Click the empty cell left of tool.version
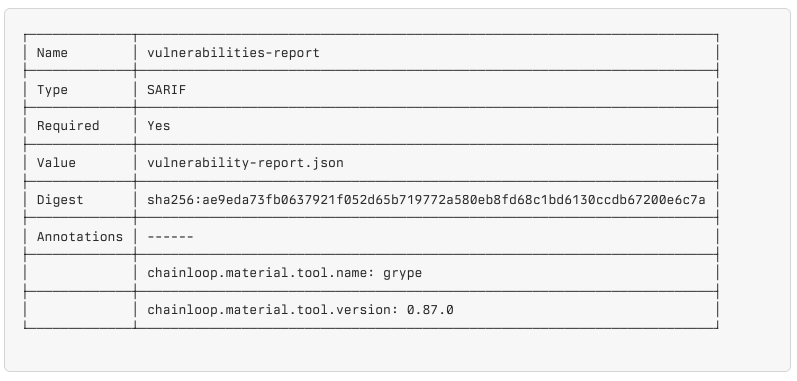Screen dimensions: 797x381 80,310
